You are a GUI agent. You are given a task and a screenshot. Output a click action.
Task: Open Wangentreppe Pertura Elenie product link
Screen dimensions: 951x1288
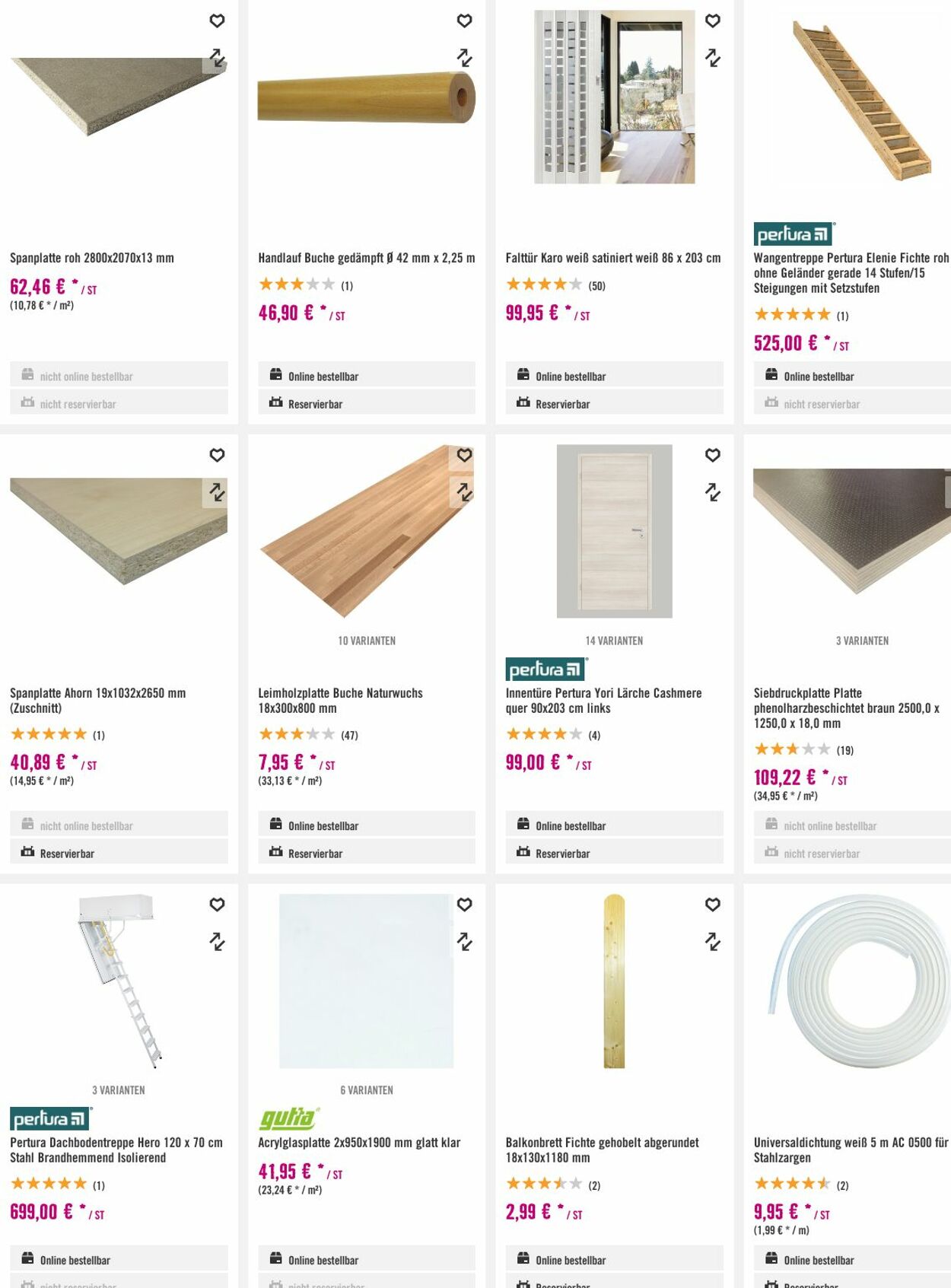tap(851, 272)
